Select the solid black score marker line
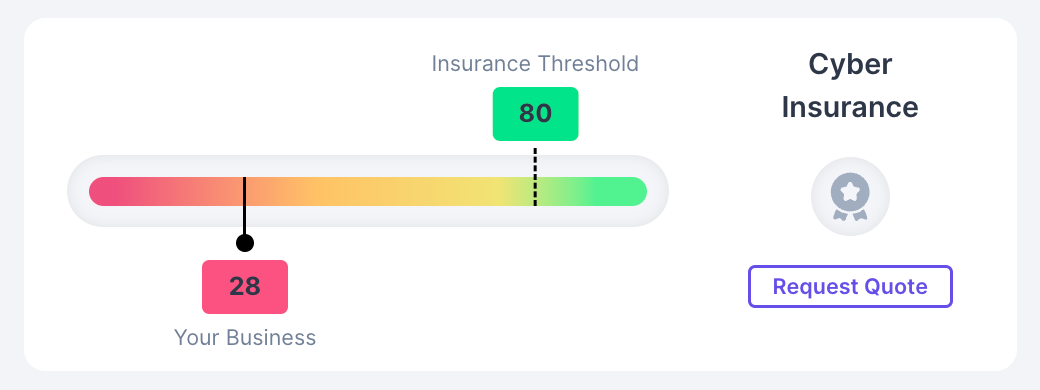The image size is (1040, 390). click(x=245, y=206)
